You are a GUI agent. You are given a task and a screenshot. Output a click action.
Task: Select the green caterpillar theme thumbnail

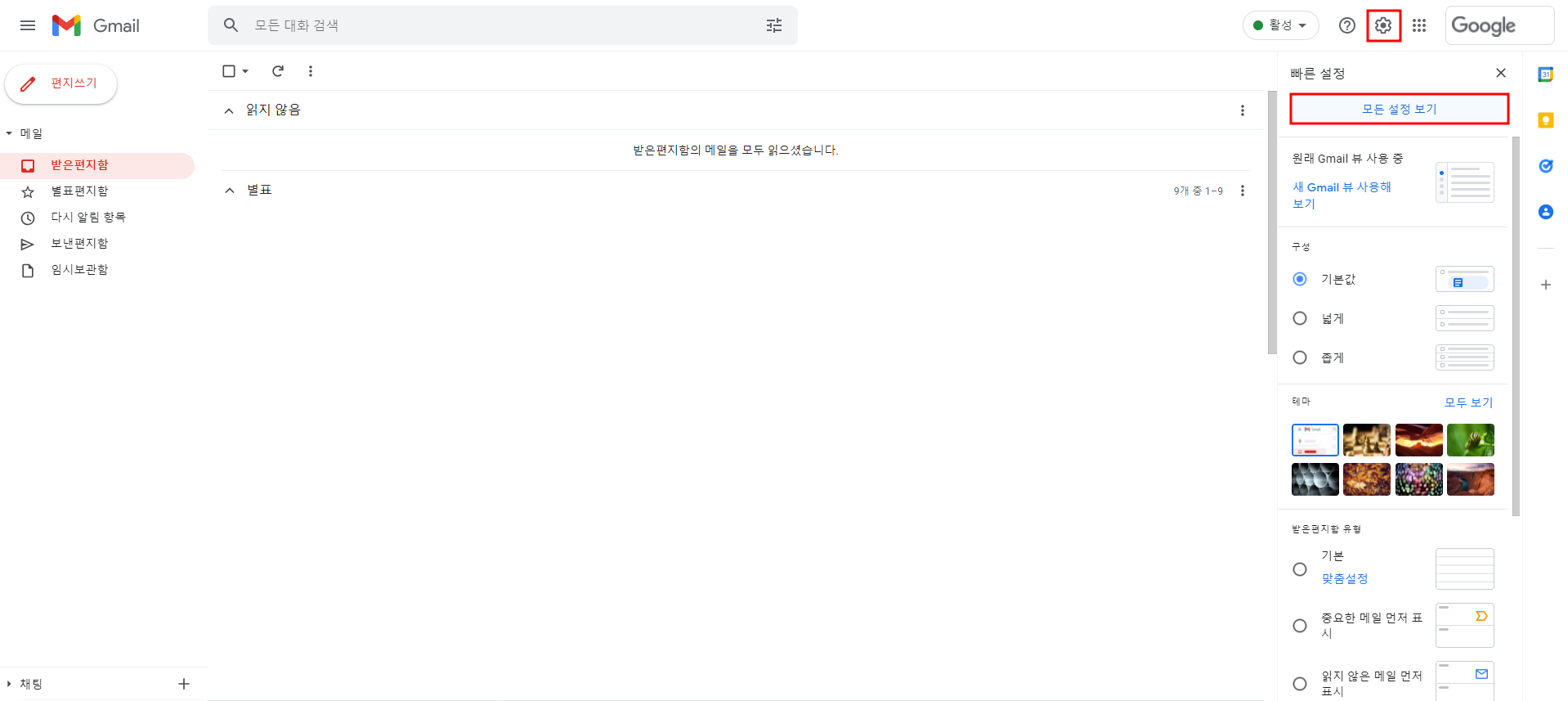coord(1470,440)
